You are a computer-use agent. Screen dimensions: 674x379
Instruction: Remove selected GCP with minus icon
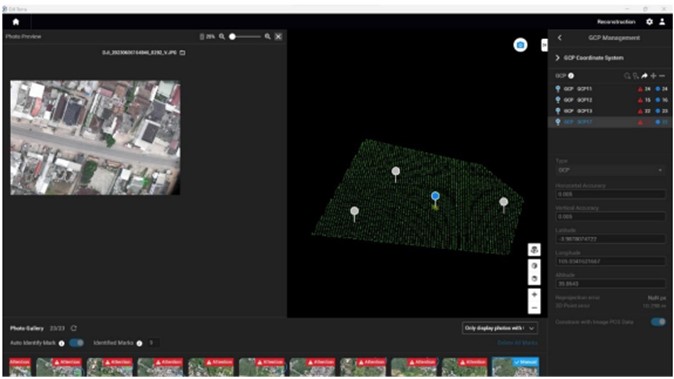662,76
